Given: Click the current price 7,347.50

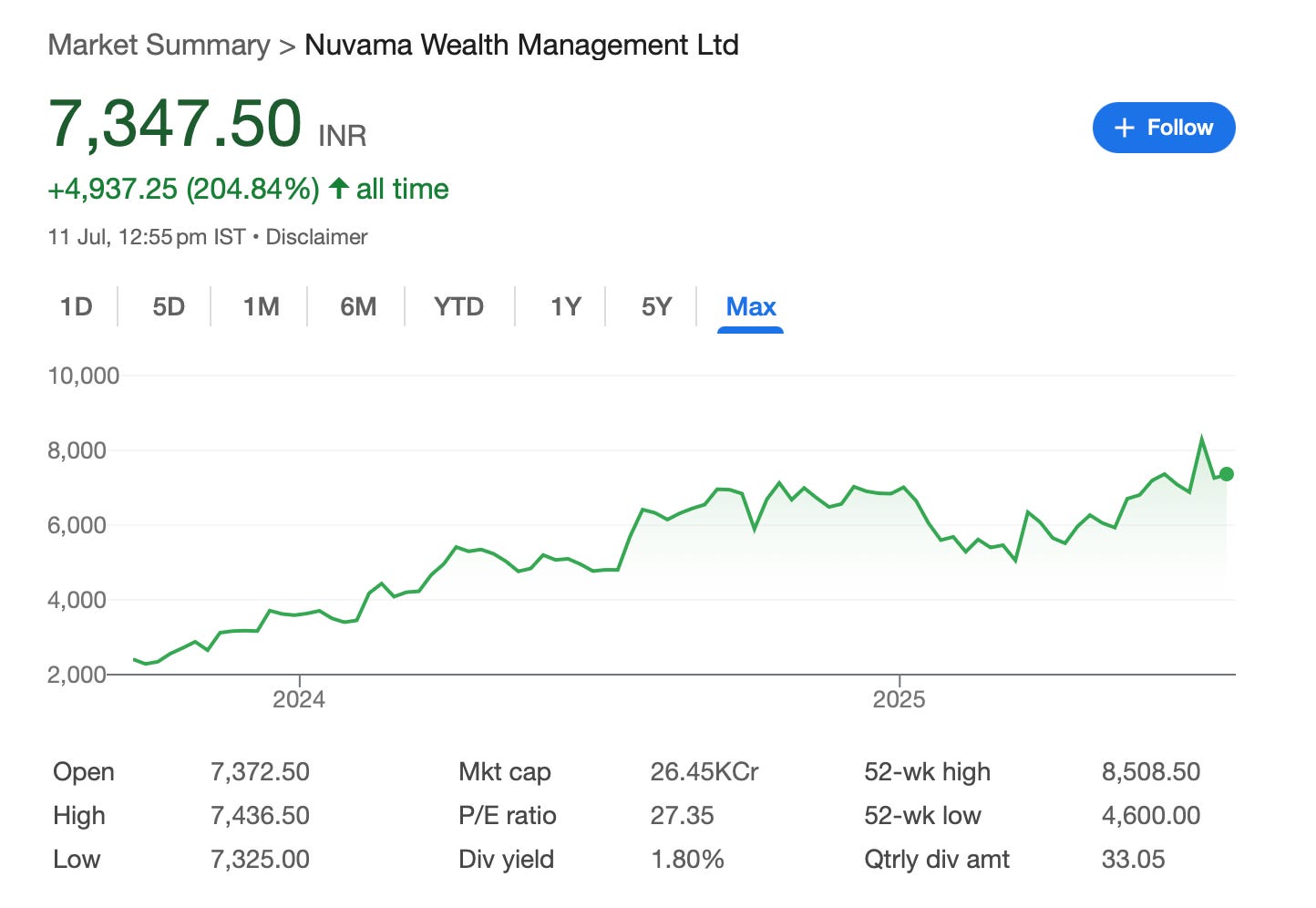Looking at the screenshot, I should [175, 123].
